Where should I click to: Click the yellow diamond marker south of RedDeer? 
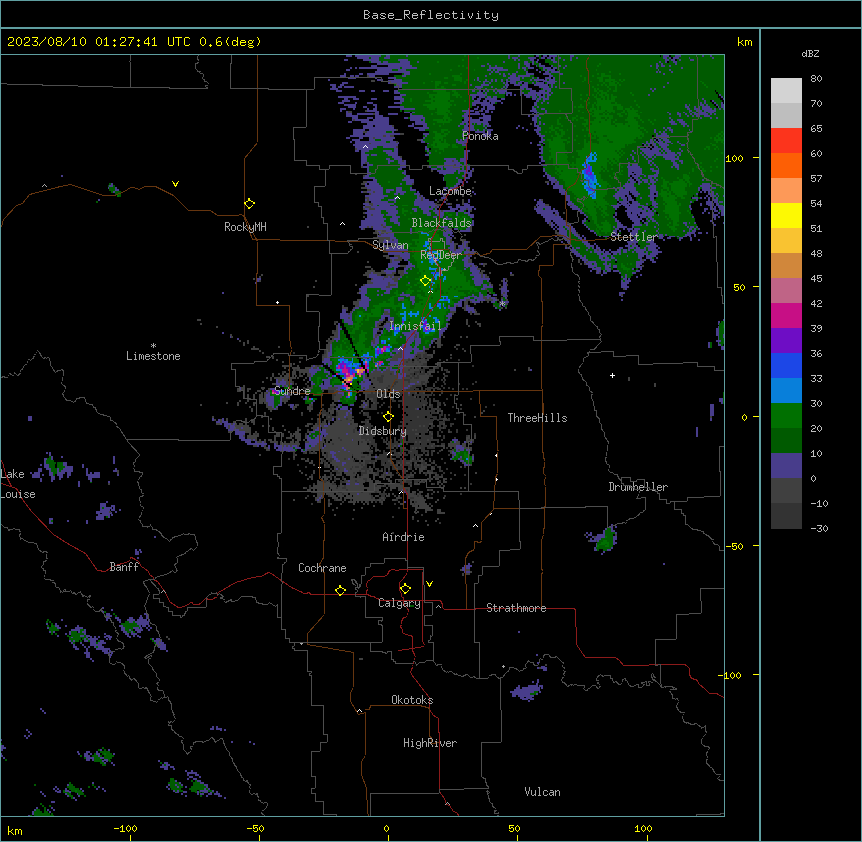(426, 281)
